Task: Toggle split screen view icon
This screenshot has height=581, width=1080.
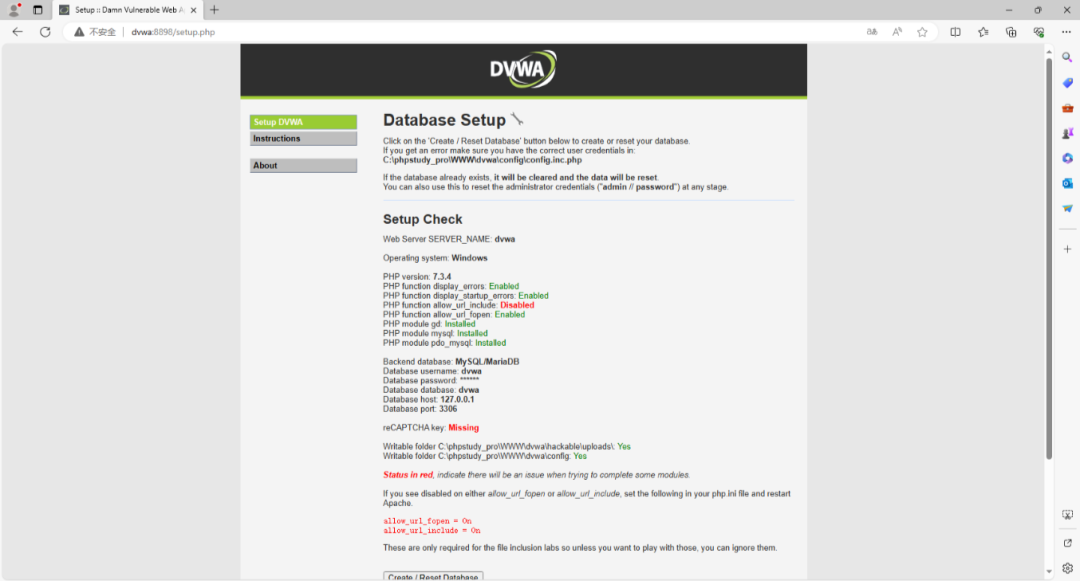Action: [955, 32]
